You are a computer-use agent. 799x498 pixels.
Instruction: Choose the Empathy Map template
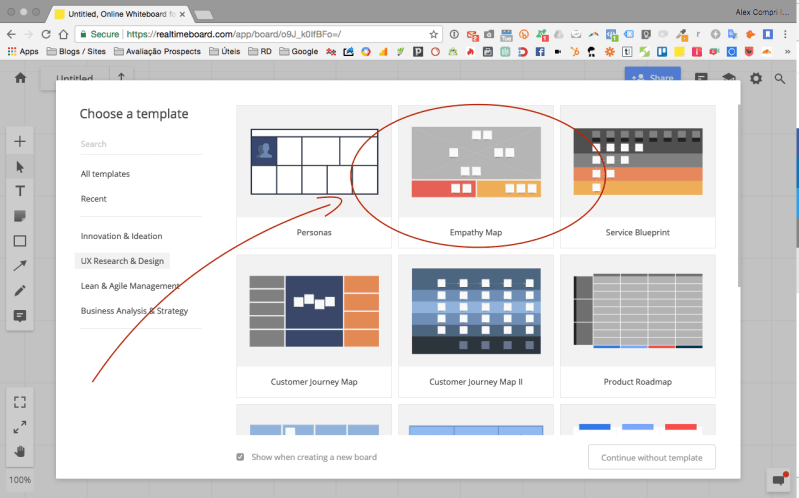[476, 177]
